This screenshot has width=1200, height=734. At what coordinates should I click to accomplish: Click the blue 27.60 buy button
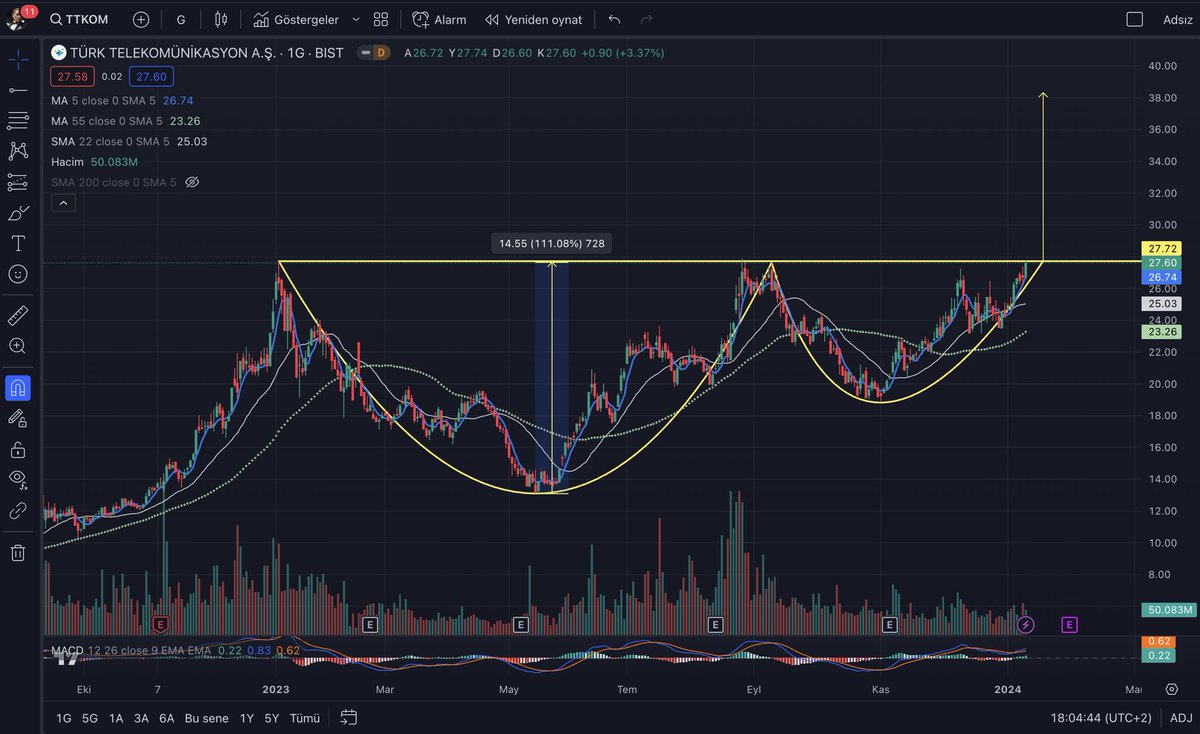(x=152, y=76)
